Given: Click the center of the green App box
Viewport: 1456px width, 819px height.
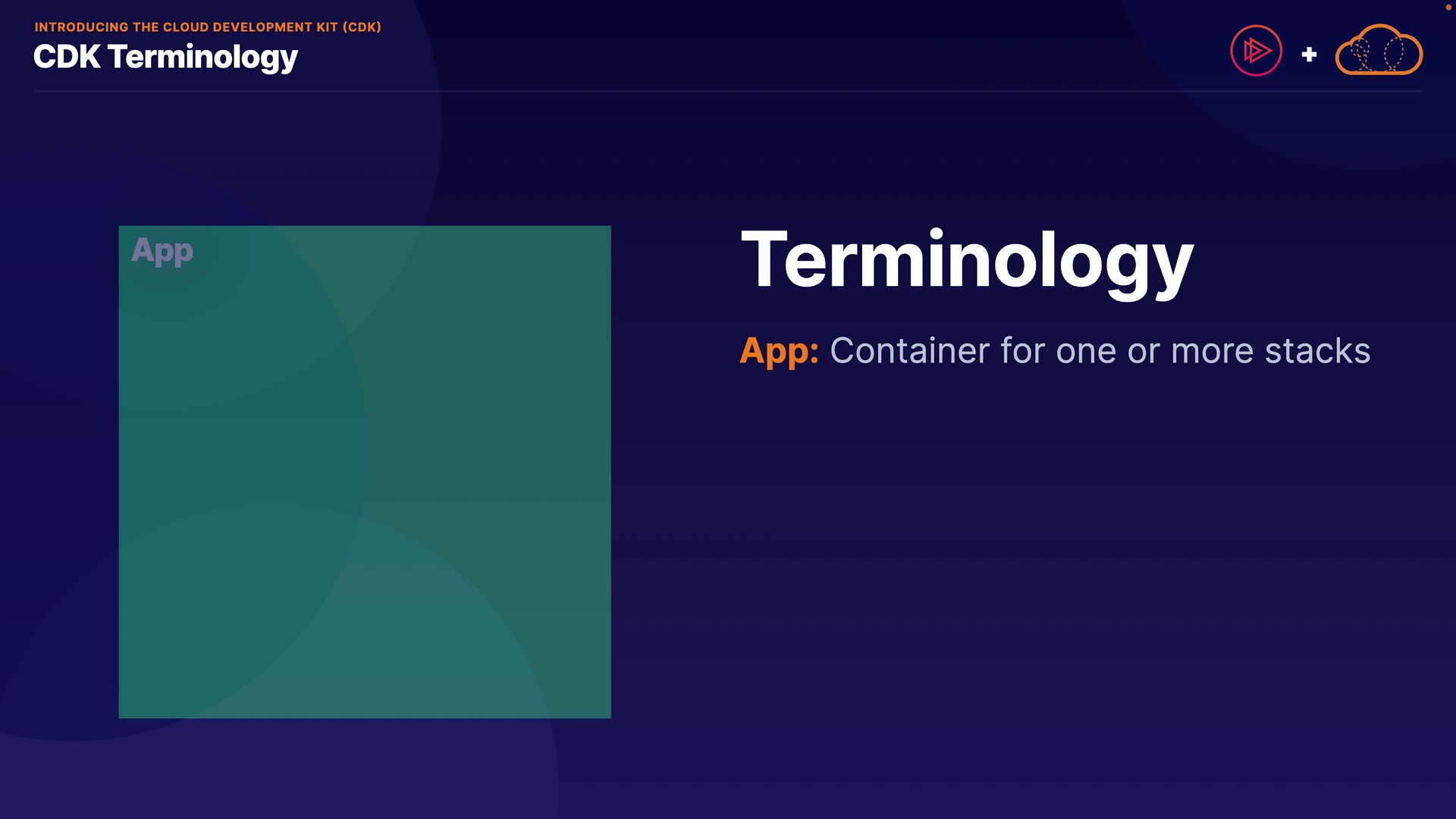Looking at the screenshot, I should coord(365,472).
